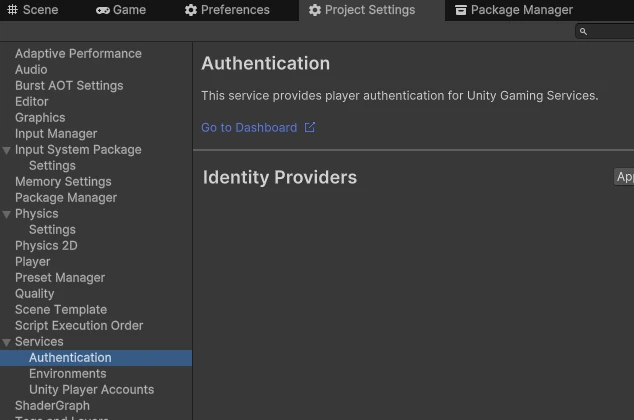Select the Services entry

tap(39, 342)
